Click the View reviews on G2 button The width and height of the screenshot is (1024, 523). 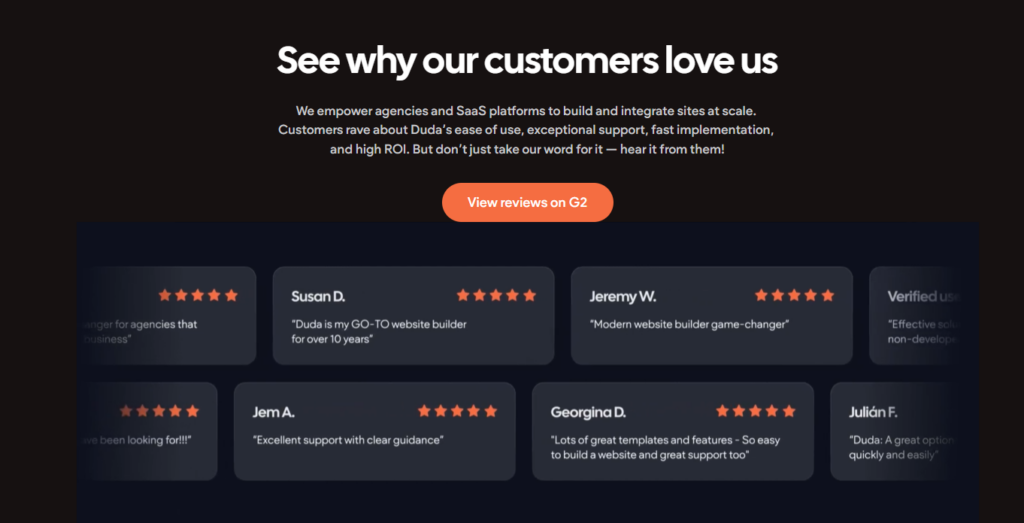(x=527, y=202)
